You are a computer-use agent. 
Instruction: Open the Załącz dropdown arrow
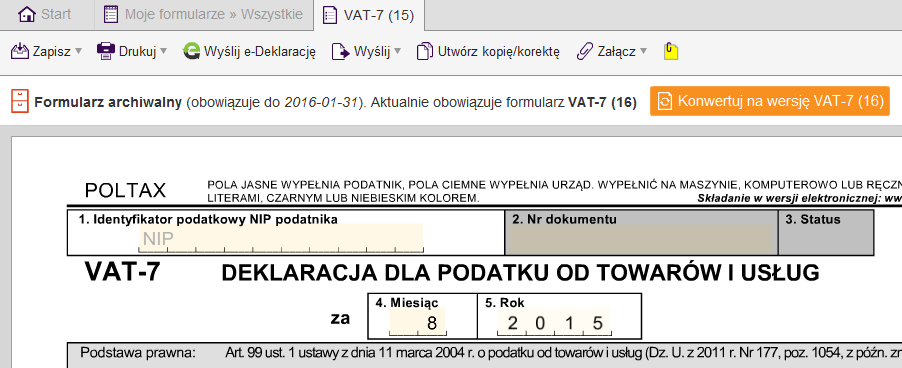643,51
